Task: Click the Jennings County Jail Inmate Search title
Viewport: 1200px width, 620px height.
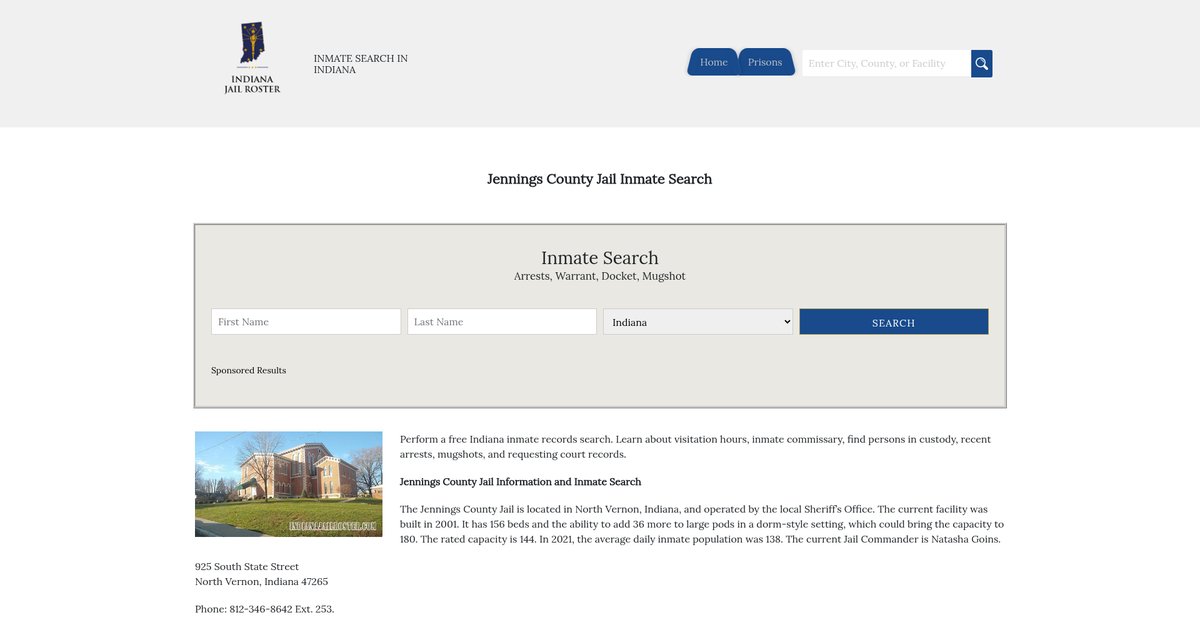Action: point(599,179)
